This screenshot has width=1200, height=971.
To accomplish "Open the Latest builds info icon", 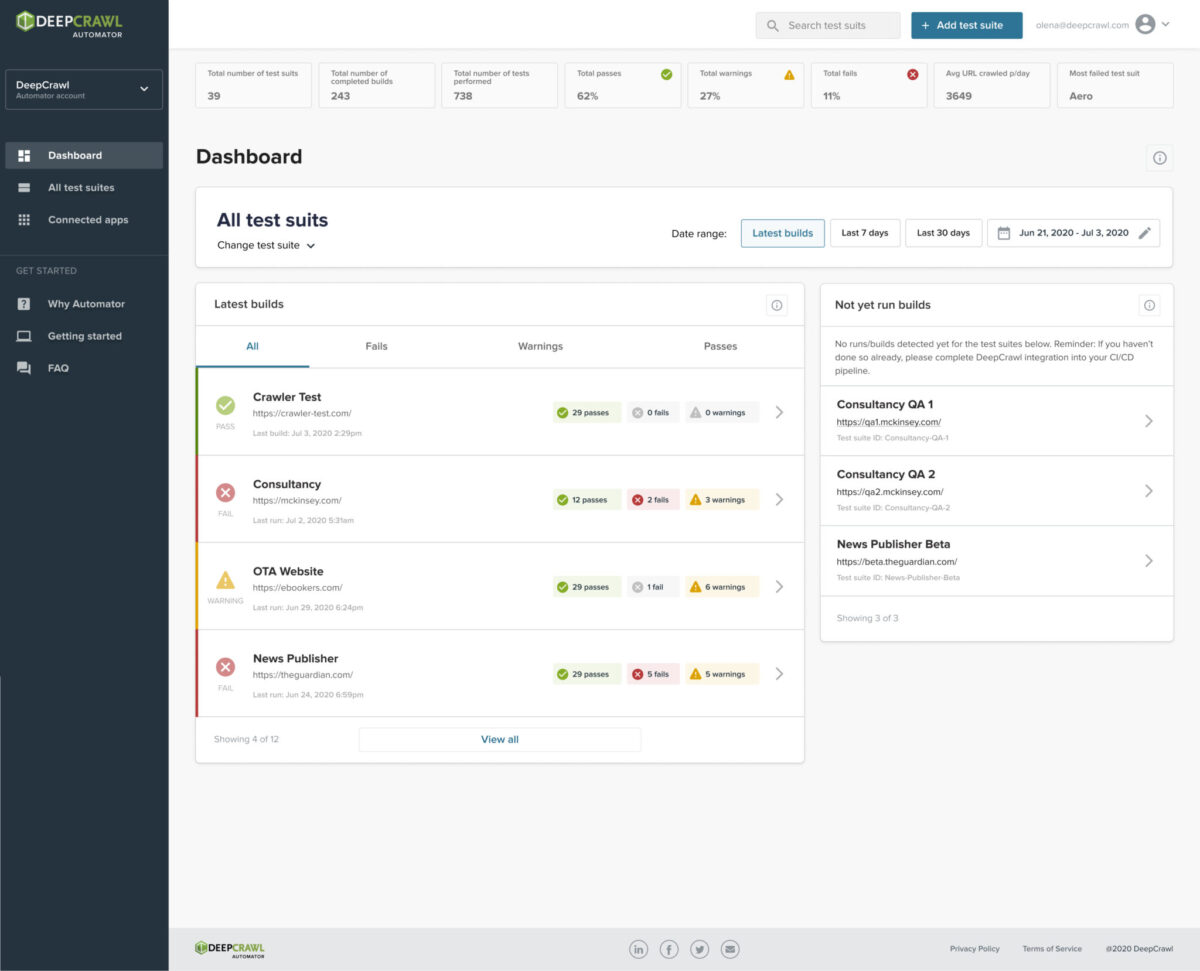I will click(x=777, y=305).
